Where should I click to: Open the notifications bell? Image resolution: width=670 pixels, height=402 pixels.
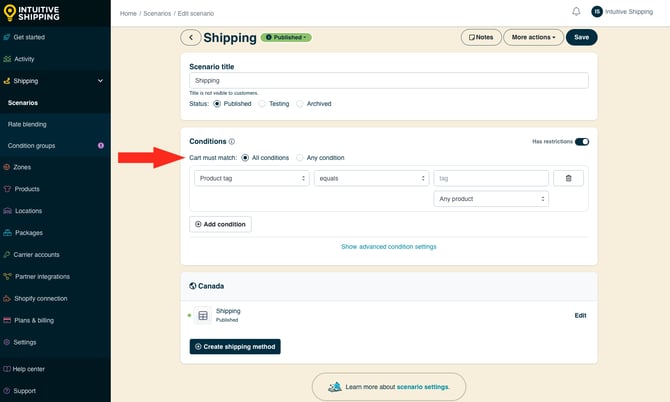[x=576, y=12]
